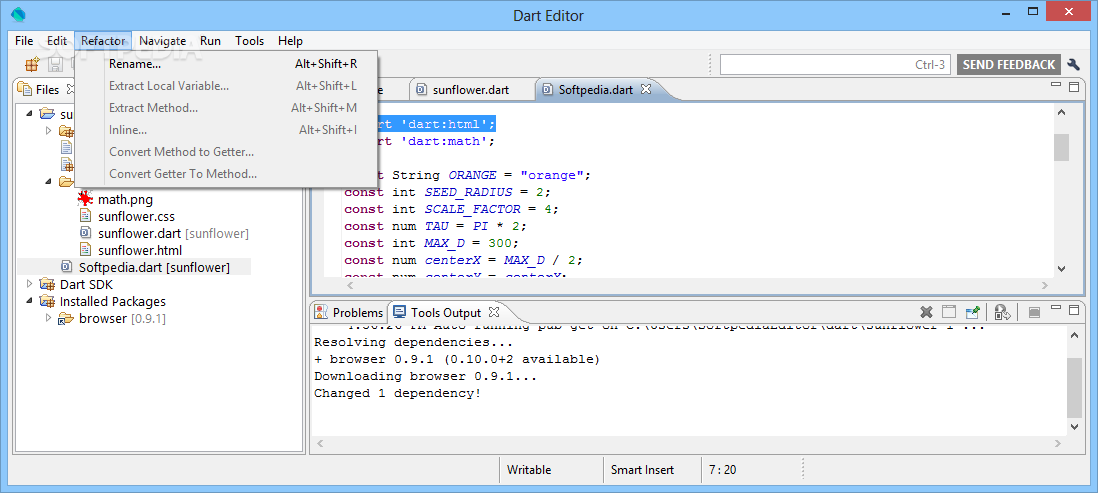Expand the browser [0.9.1] package node

click(48, 318)
